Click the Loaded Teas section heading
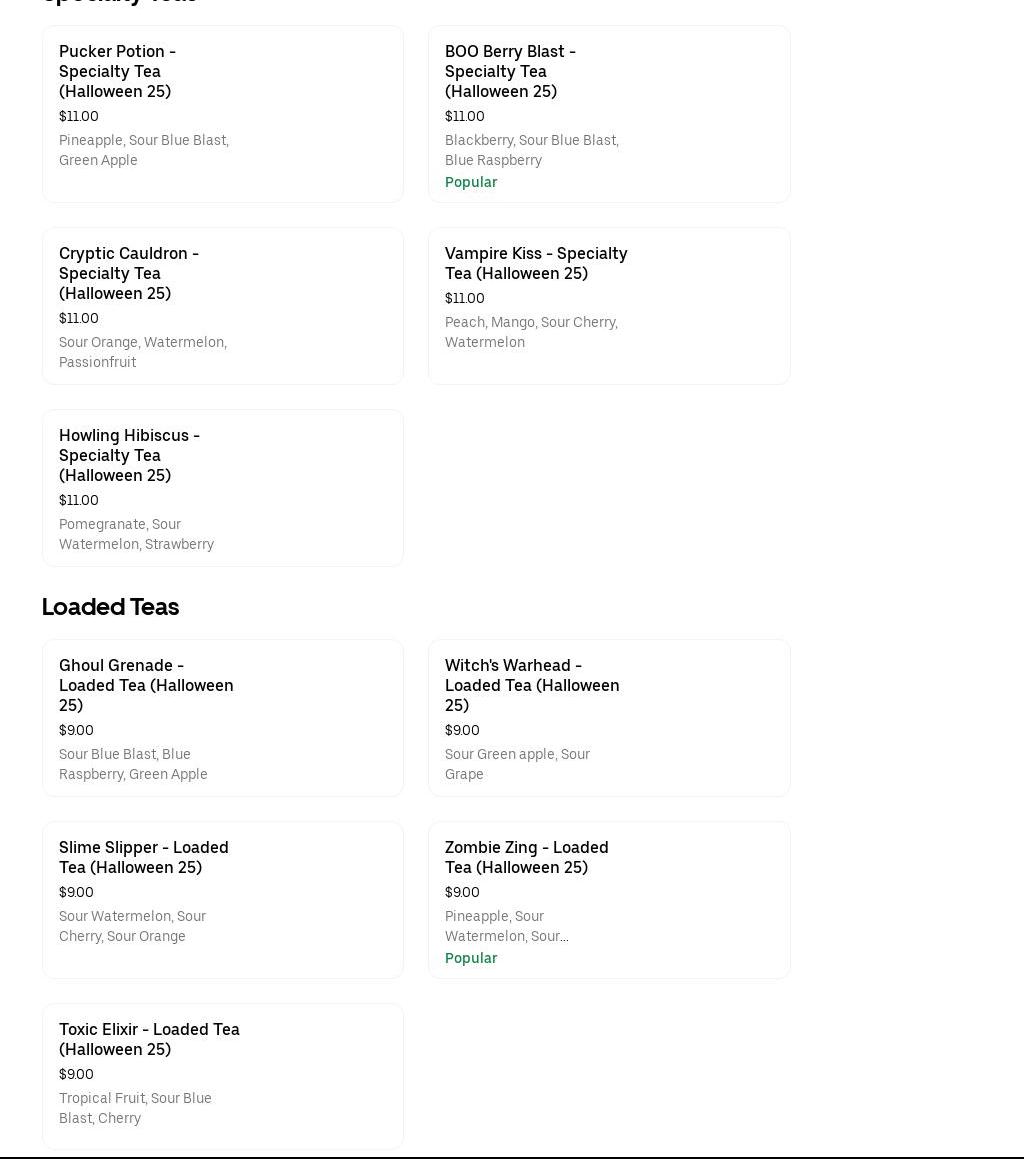This screenshot has height=1159, width=1024. point(110,607)
